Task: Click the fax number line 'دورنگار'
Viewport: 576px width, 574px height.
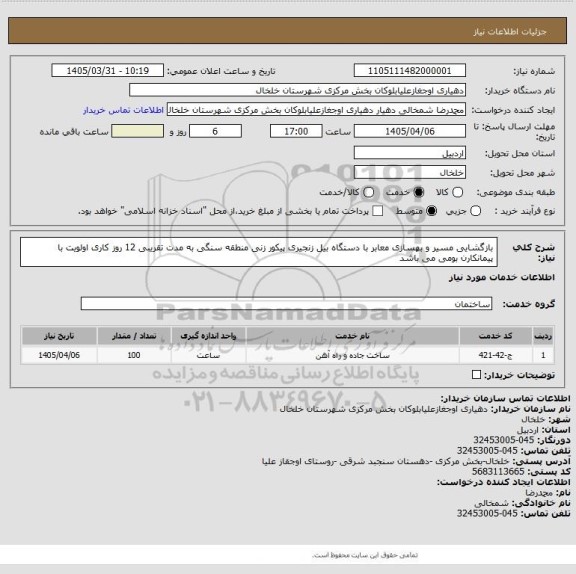Action: 522,440
